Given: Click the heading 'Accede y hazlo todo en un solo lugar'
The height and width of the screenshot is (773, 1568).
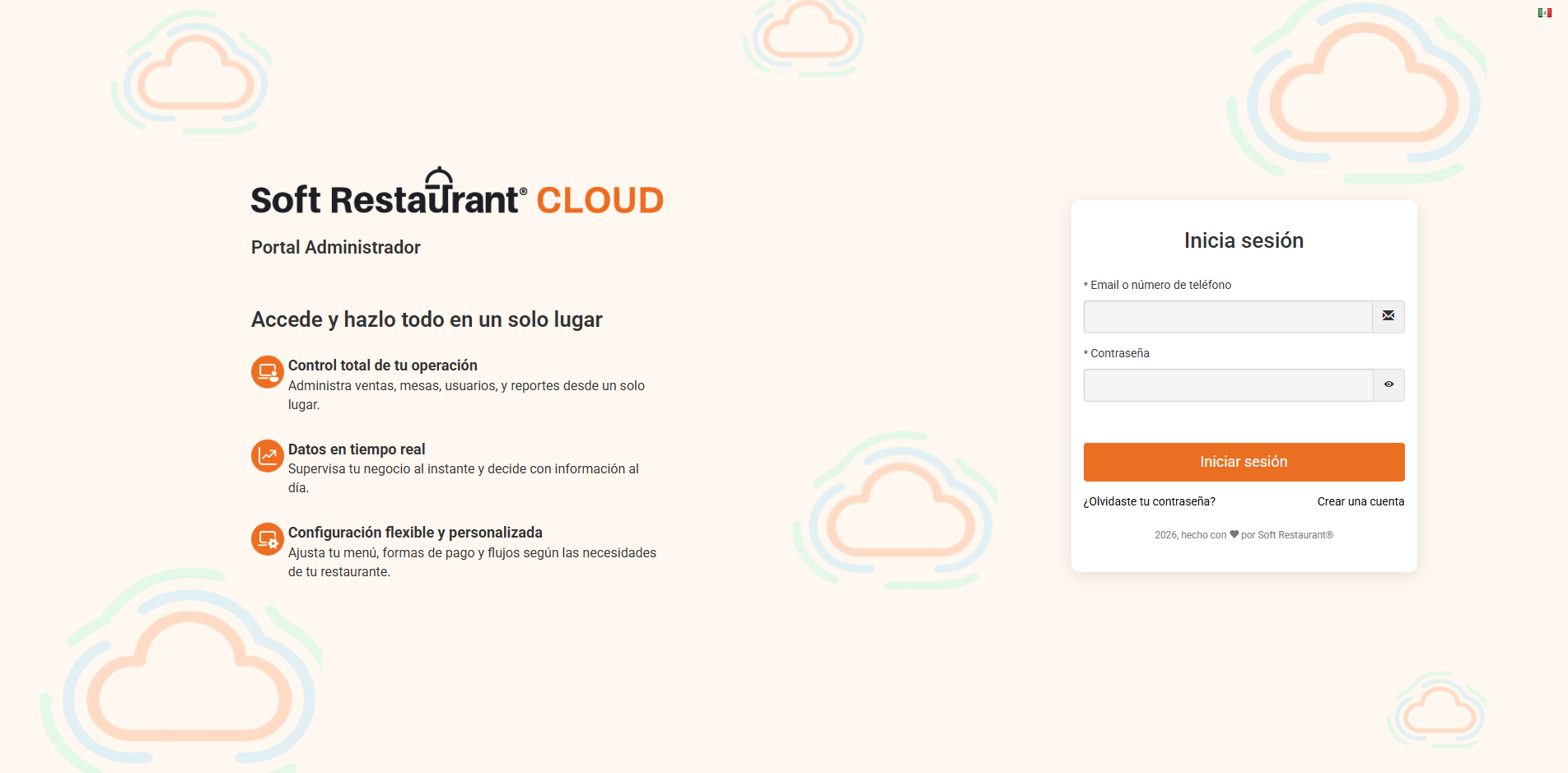Looking at the screenshot, I should 427,319.
